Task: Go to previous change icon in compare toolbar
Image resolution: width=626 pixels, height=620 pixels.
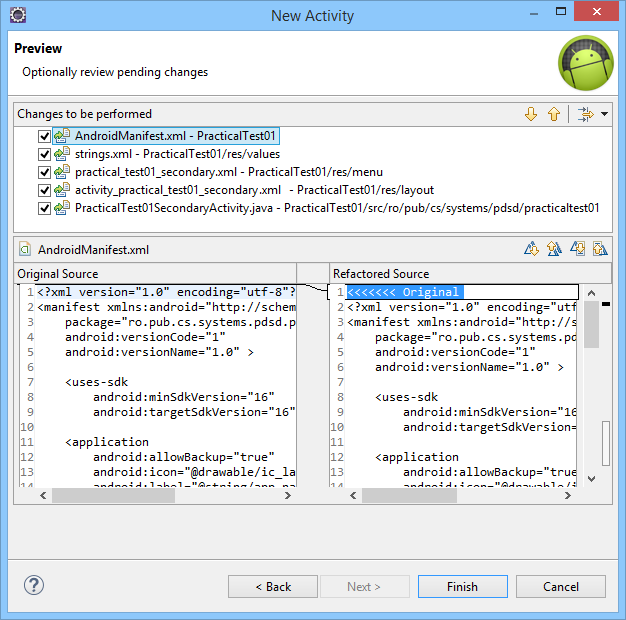Action: click(x=600, y=249)
